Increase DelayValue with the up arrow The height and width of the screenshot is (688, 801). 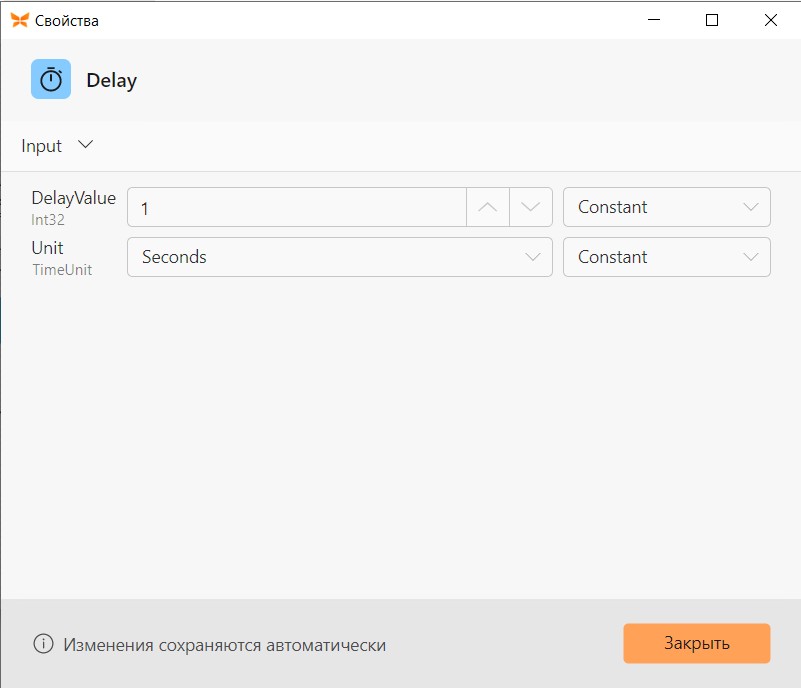click(x=488, y=207)
